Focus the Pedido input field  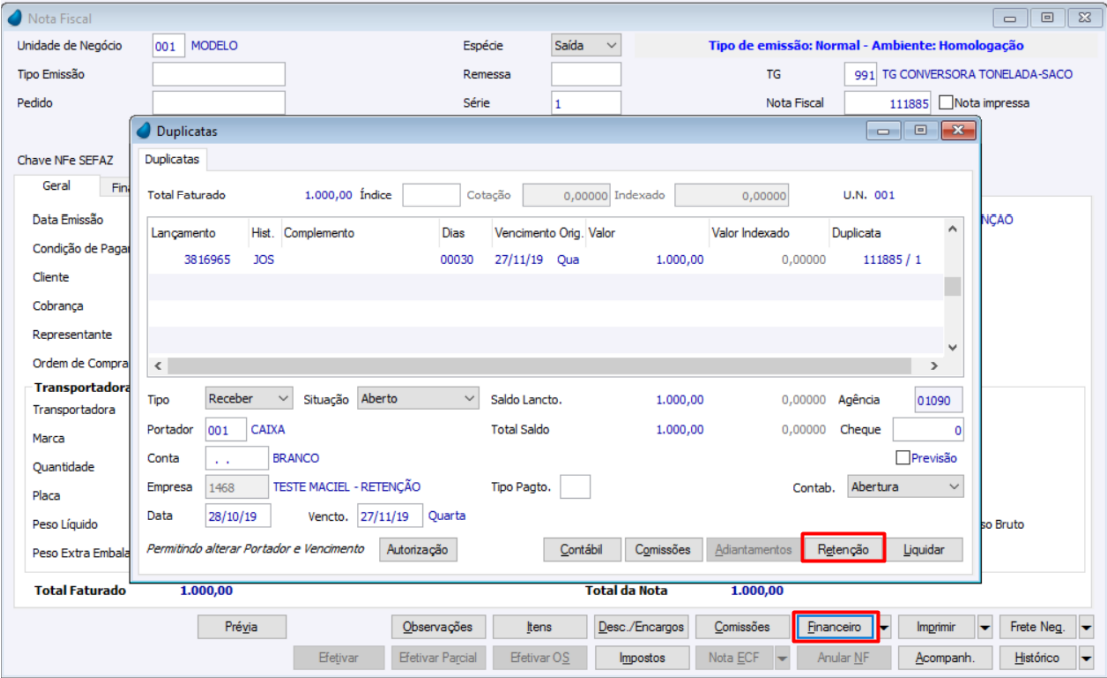(x=219, y=103)
